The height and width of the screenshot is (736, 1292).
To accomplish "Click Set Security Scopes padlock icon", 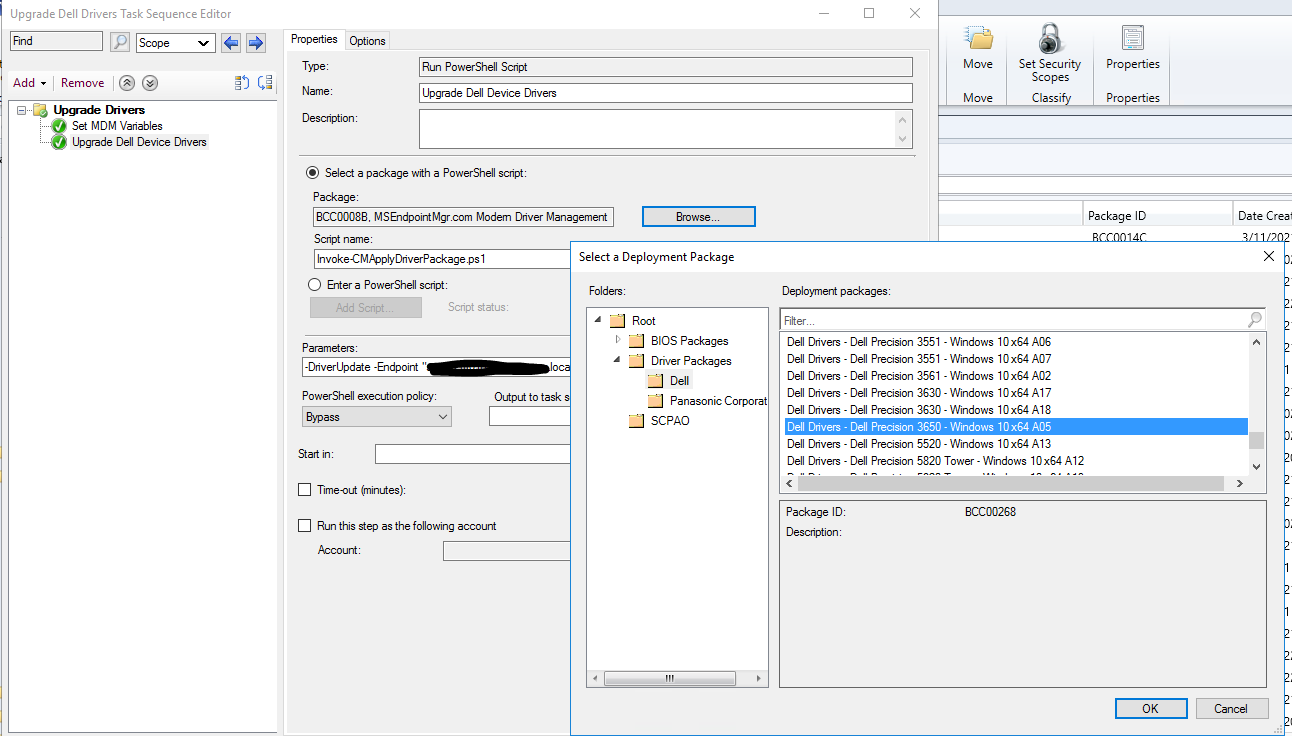I will (x=1050, y=39).
